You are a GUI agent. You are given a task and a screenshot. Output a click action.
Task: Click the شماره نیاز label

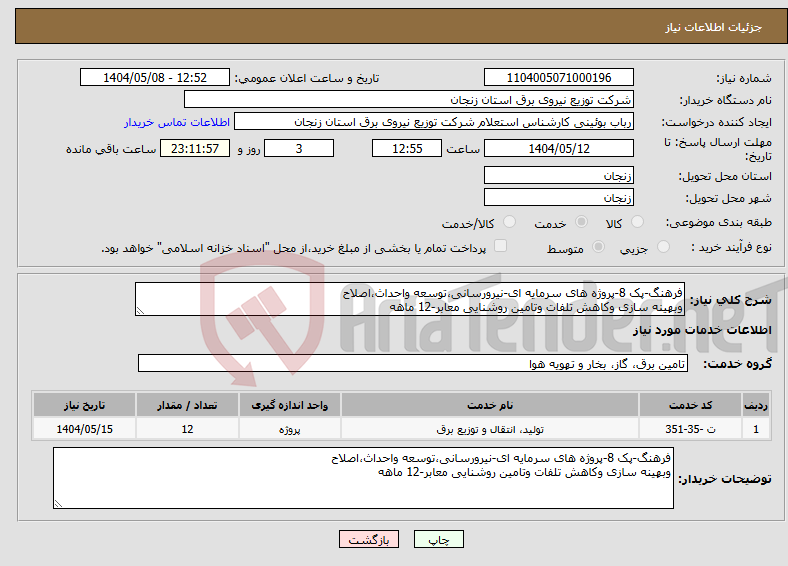[x=744, y=78]
